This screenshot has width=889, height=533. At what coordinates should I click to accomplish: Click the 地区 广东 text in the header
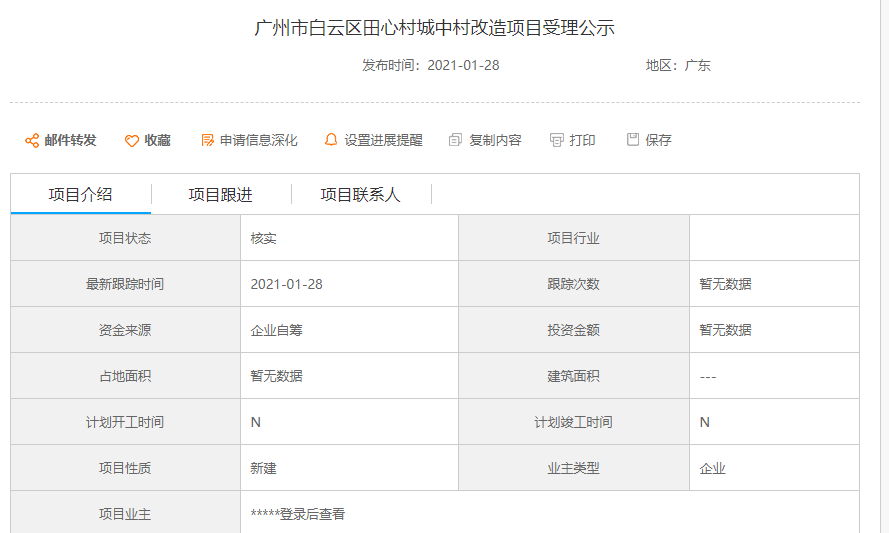tap(678, 66)
